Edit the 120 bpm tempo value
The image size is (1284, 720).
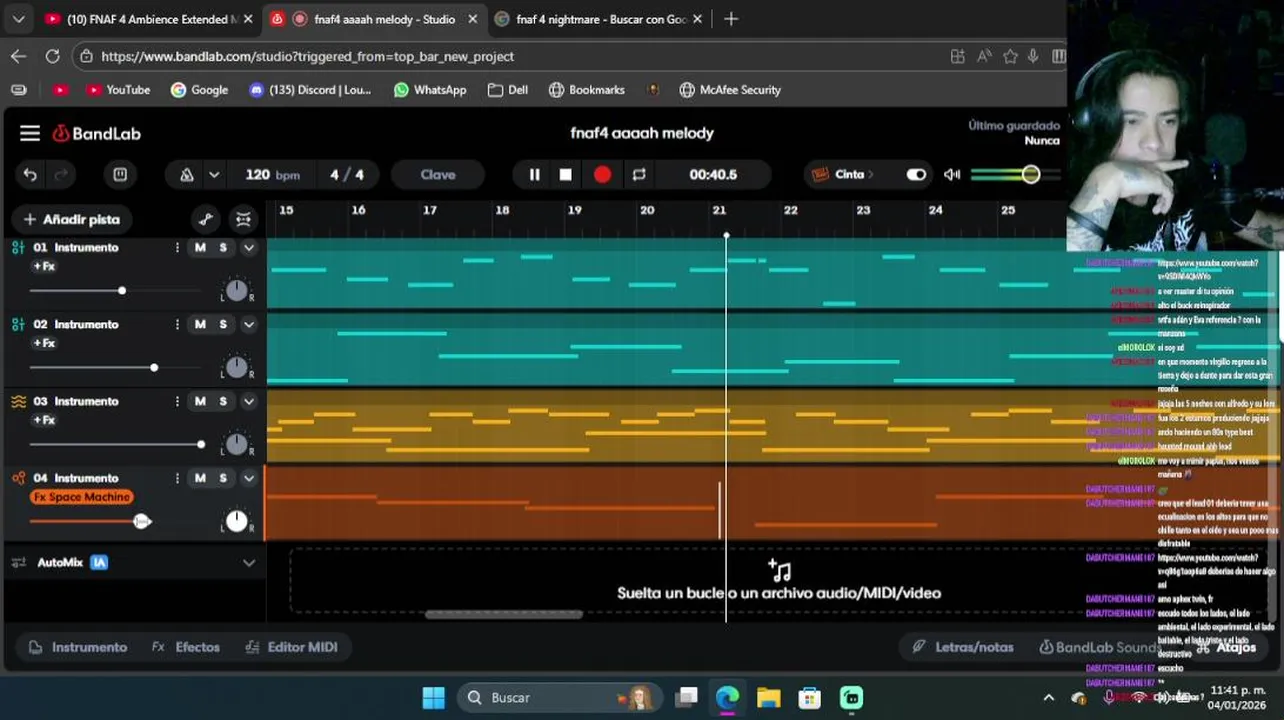coord(272,175)
